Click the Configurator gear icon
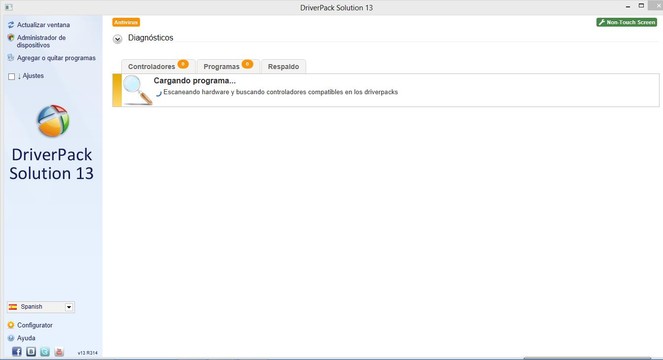 coord(11,325)
